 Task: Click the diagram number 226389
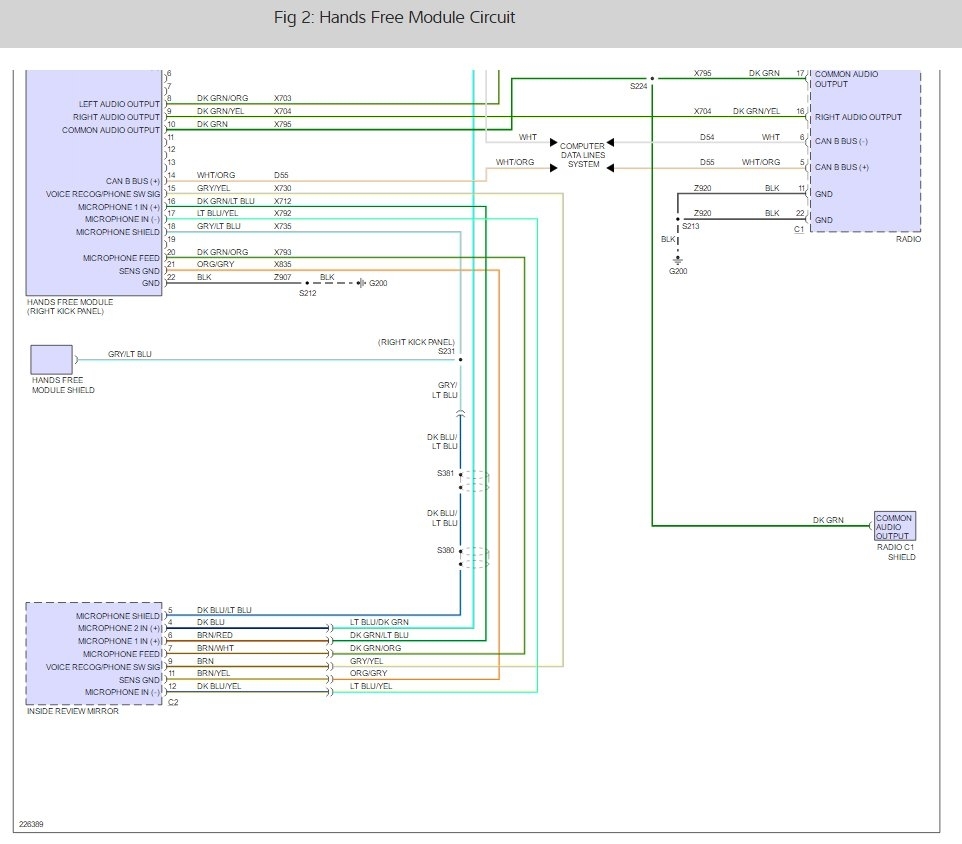[31, 825]
